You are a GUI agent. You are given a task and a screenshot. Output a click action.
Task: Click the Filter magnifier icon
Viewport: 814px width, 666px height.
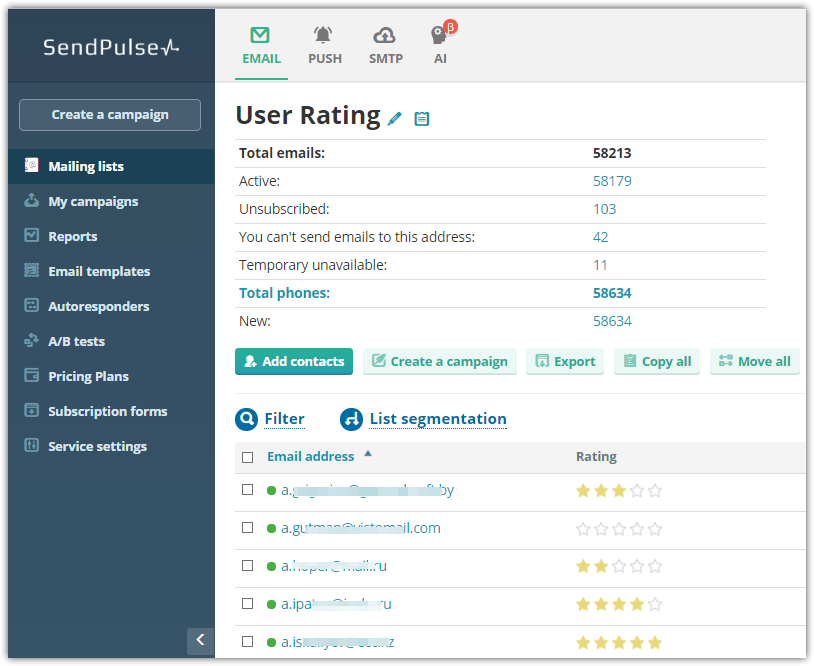tap(246, 419)
